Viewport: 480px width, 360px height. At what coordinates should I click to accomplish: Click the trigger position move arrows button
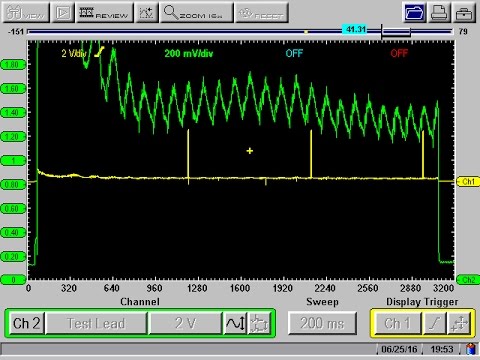tap(460, 323)
